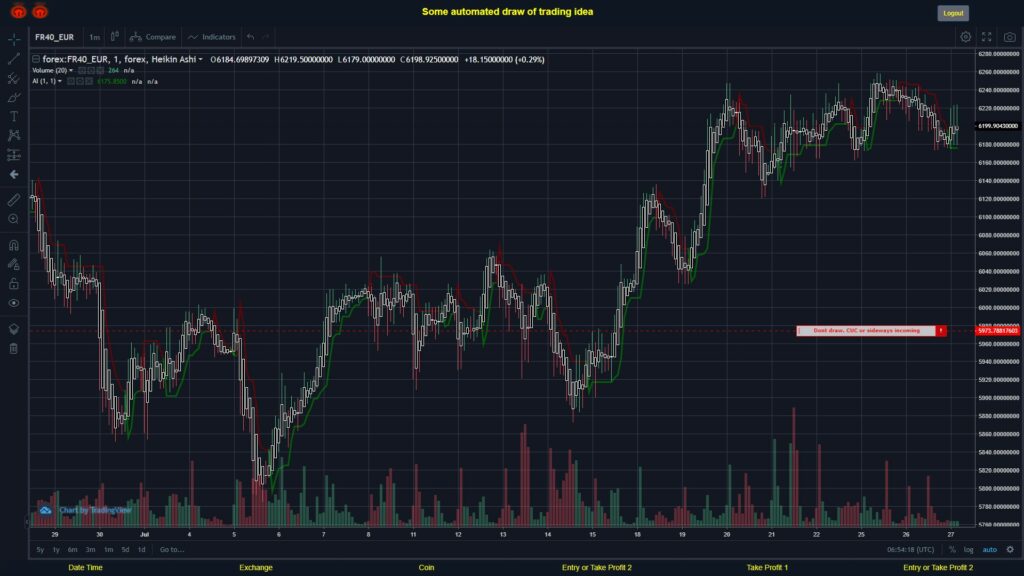1024x576 pixels.
Task: Click the trash remove drawings icon
Action: pos(14,349)
